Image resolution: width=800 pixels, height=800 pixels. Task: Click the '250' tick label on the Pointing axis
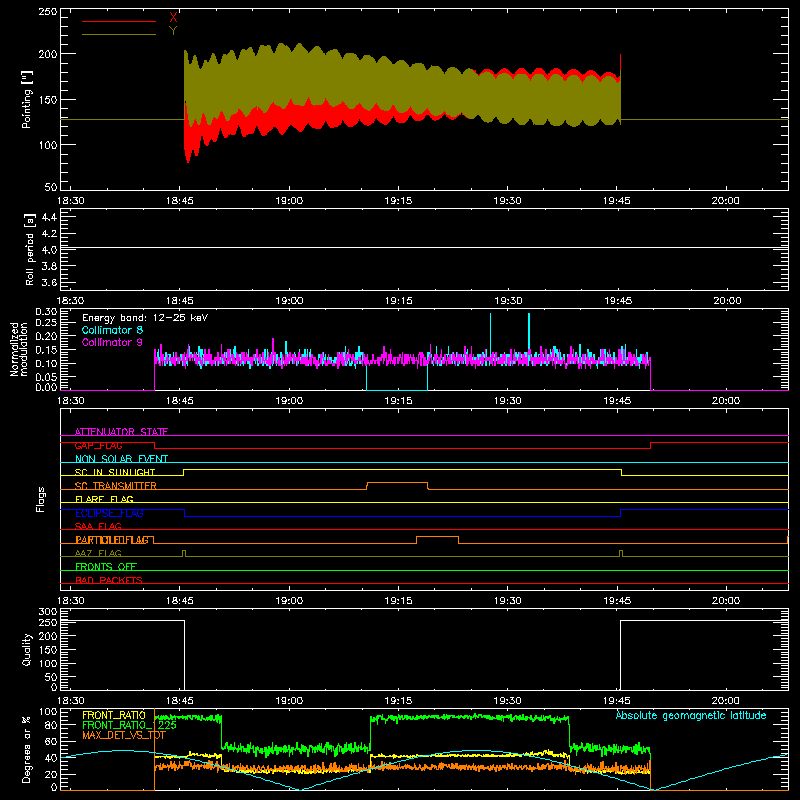(x=48, y=11)
